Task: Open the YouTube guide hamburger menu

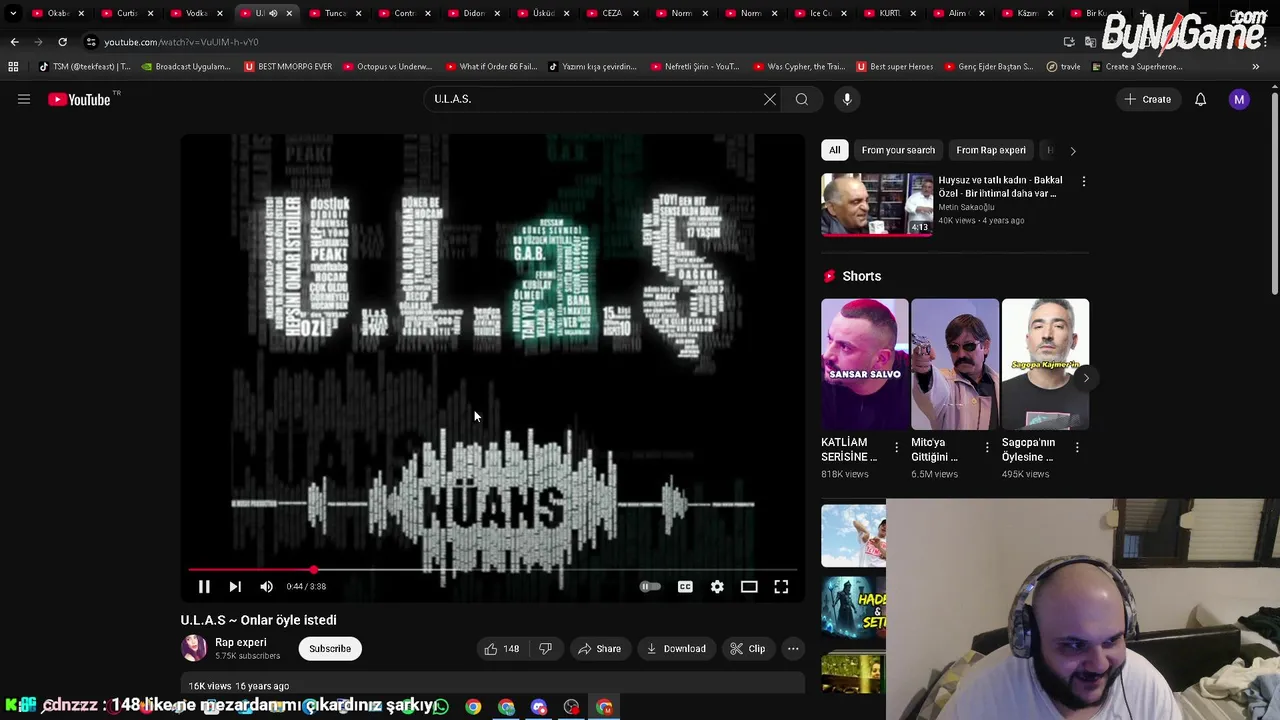Action: coord(24,99)
